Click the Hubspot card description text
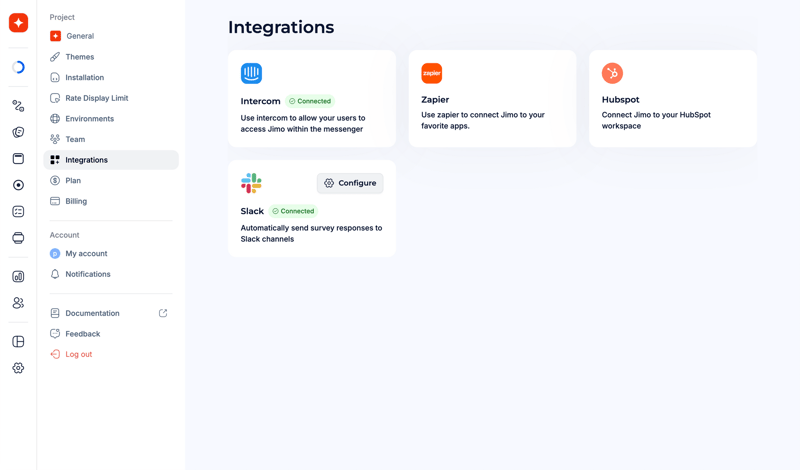Screen dimensions: 800x470 click(656, 120)
